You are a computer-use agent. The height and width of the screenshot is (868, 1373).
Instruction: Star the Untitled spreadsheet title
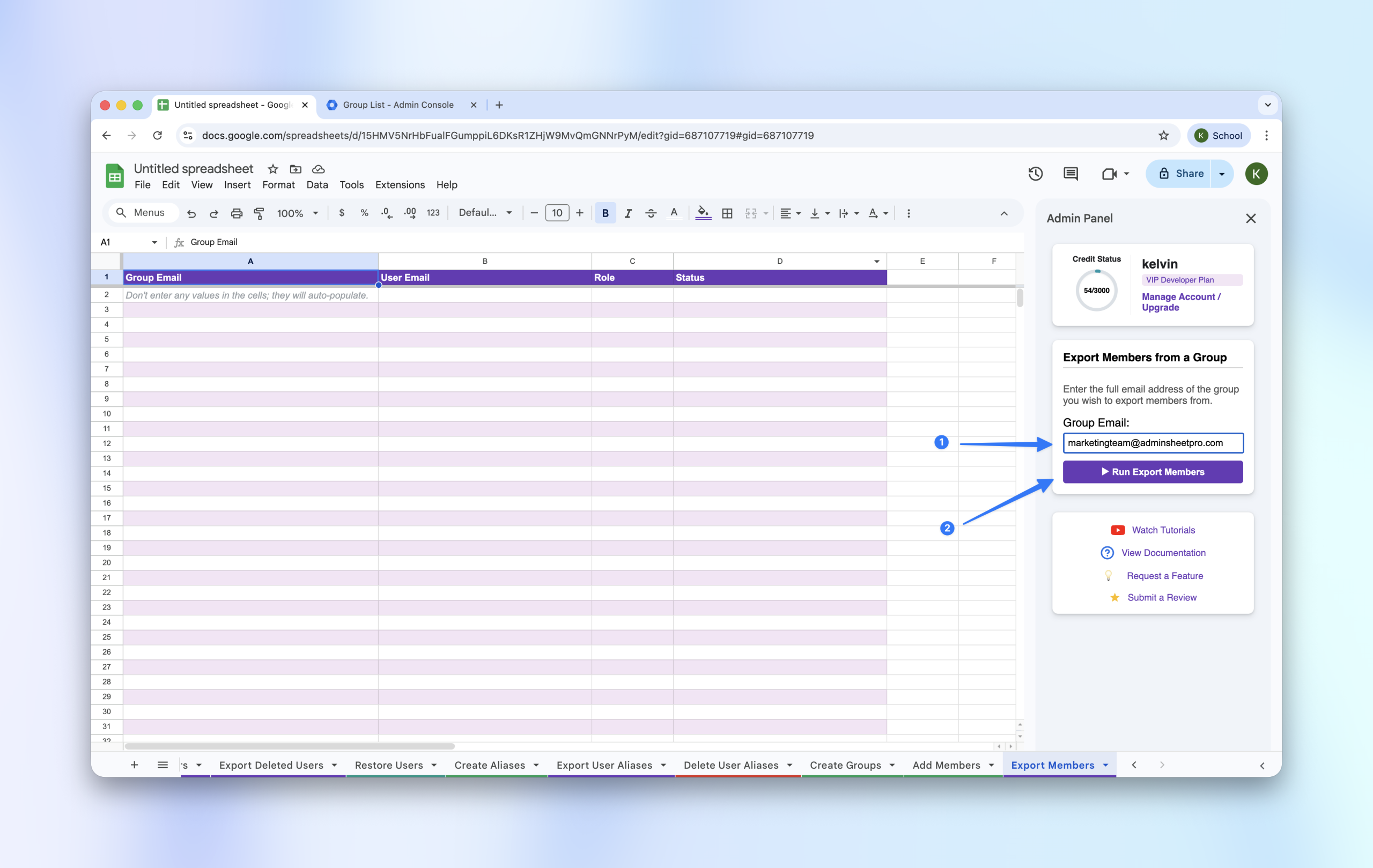[x=272, y=169]
